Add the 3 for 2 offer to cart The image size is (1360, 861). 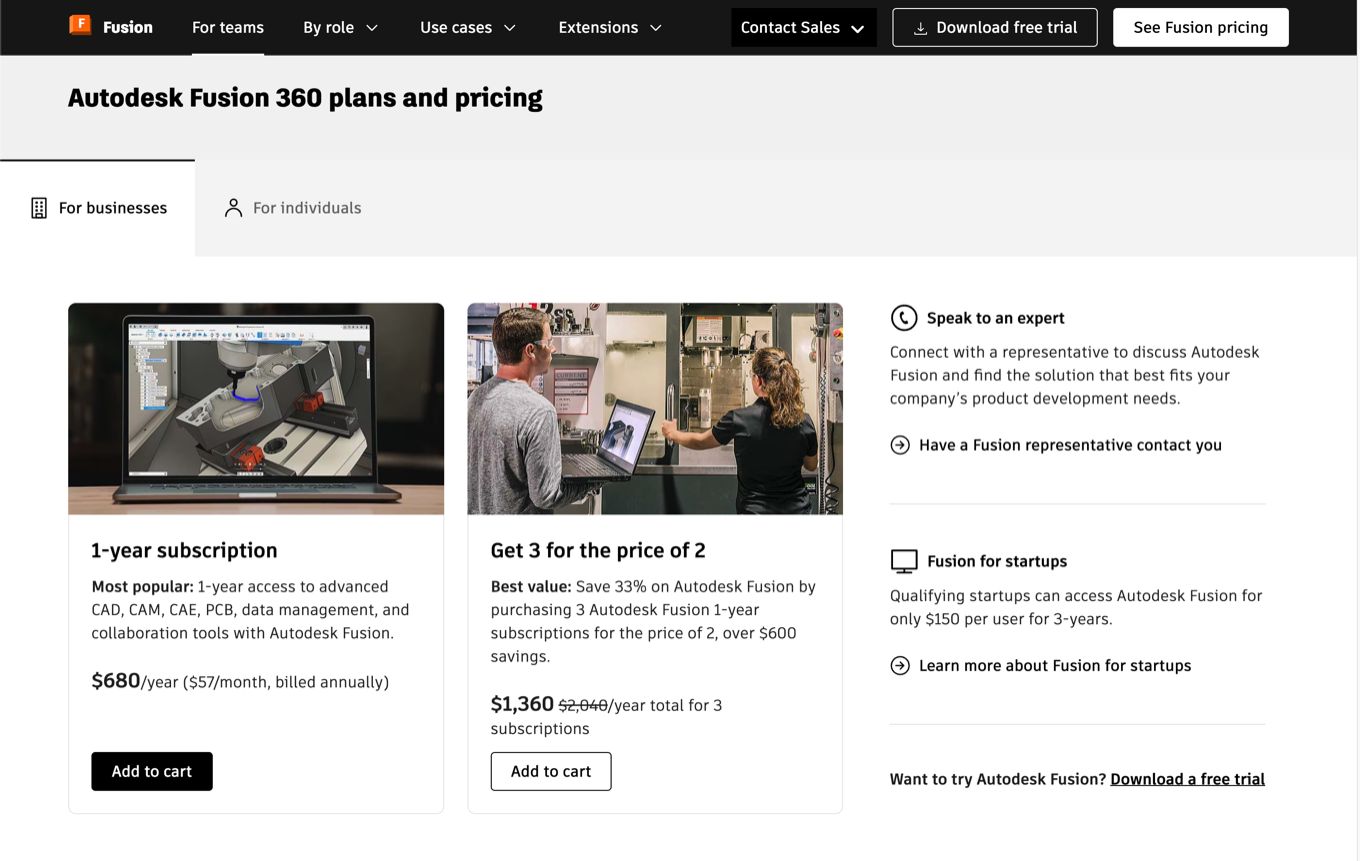(551, 771)
